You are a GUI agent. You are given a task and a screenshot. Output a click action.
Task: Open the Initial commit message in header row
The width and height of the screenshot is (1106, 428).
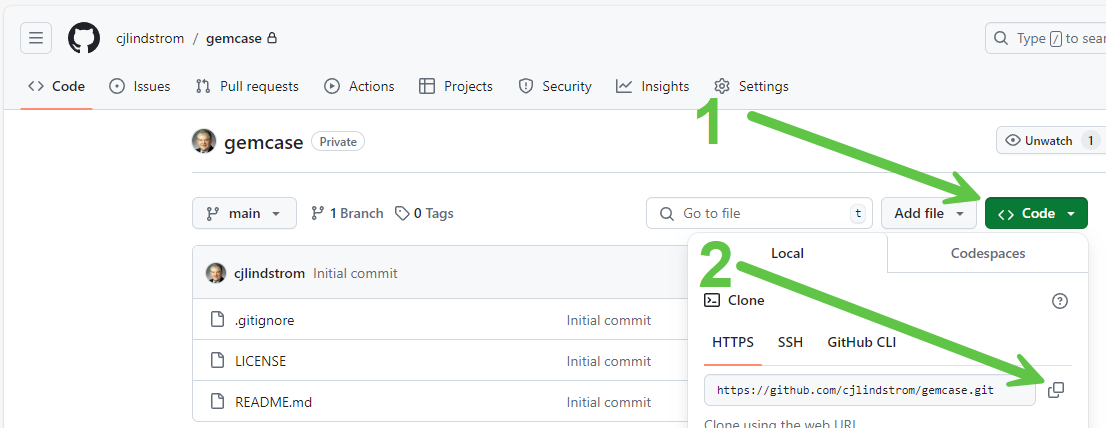[x=356, y=273]
